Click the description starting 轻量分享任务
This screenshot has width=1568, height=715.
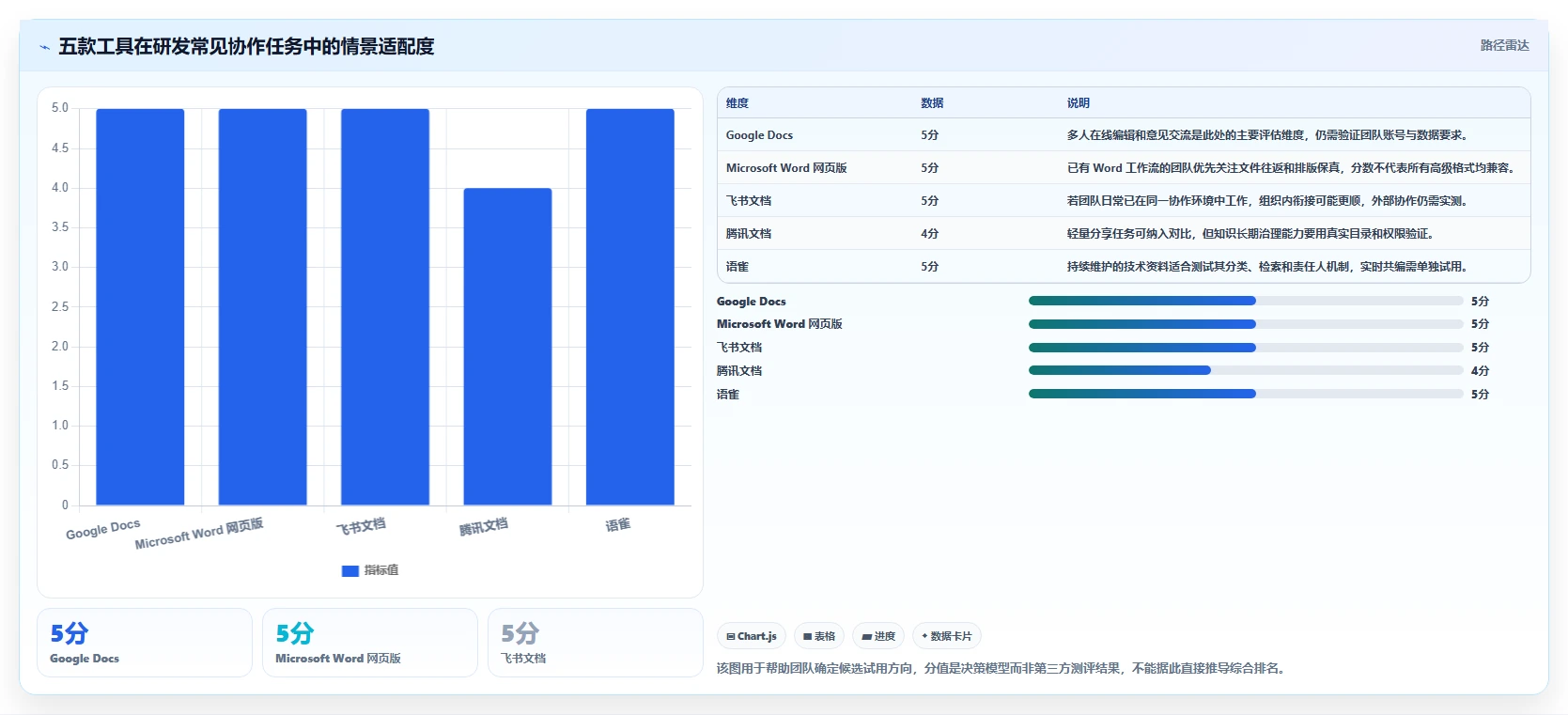click(1251, 234)
